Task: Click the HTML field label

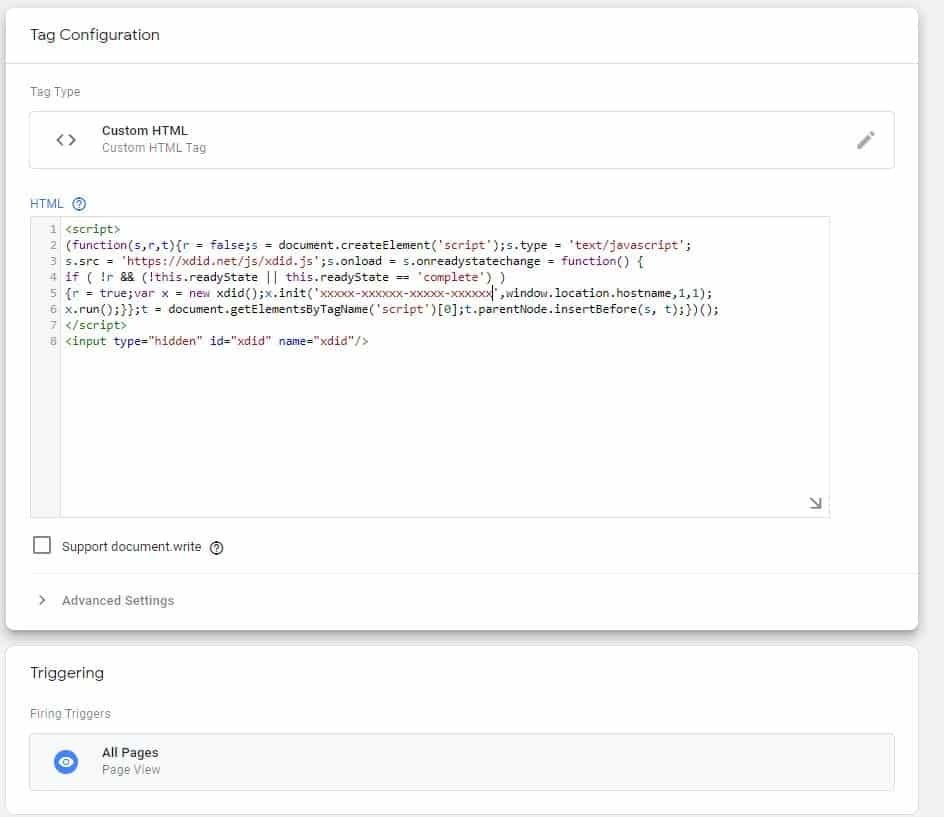Action: coord(46,203)
